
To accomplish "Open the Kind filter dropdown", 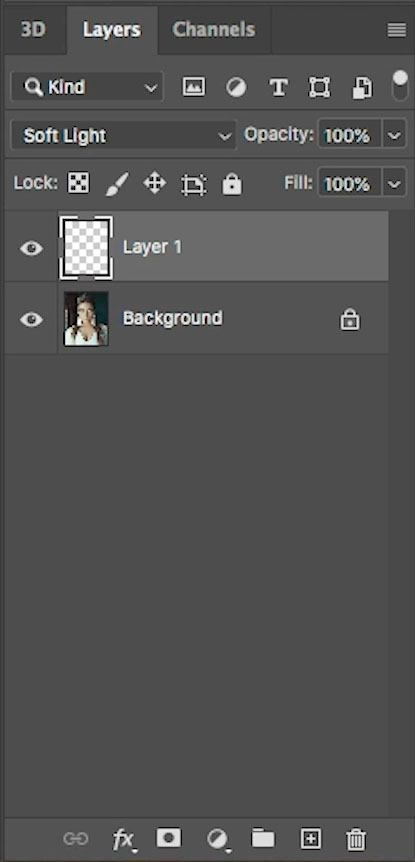I will 87,87.
